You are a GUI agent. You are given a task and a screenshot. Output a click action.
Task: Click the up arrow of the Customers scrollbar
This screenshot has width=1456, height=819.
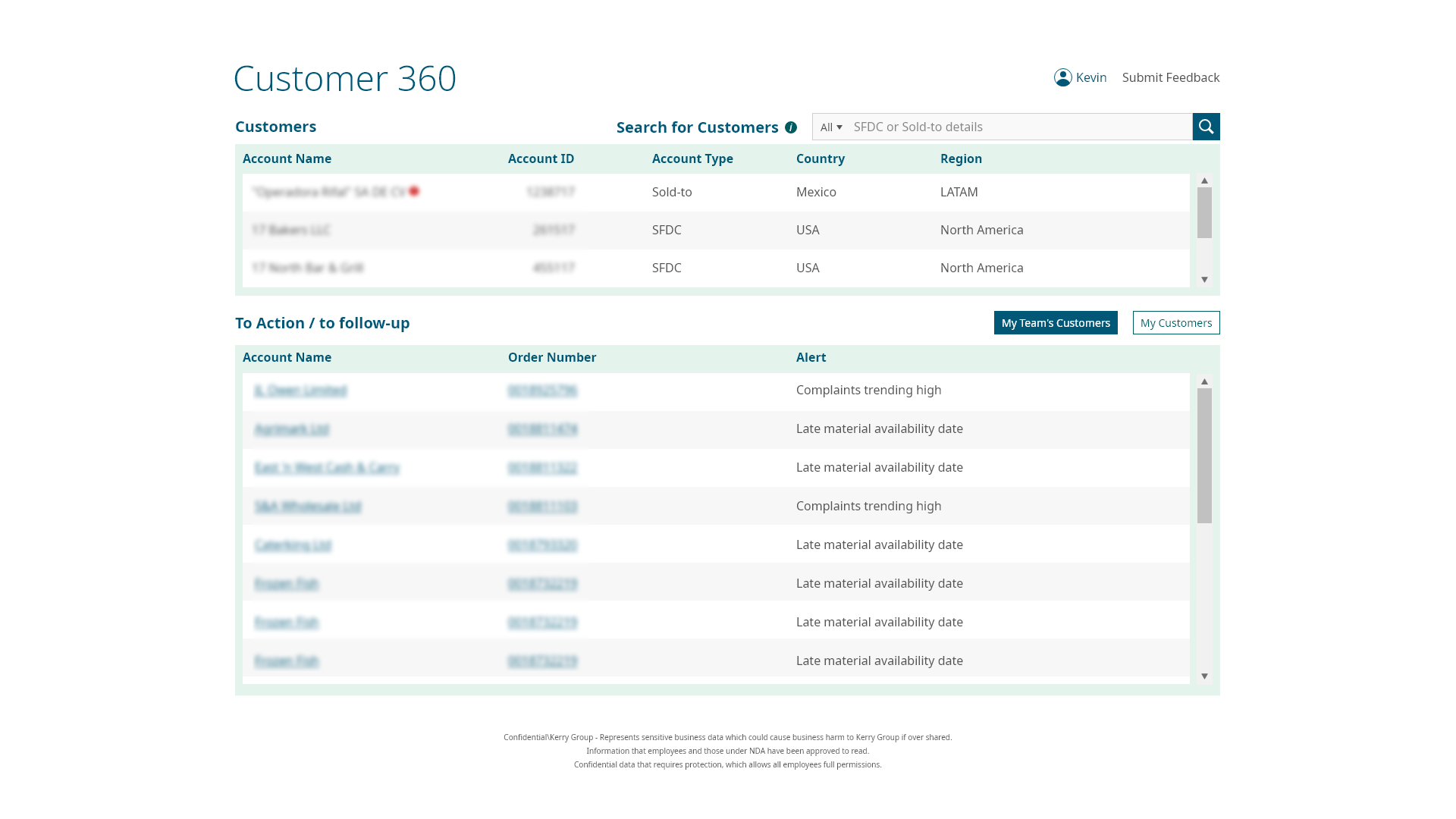(1204, 180)
